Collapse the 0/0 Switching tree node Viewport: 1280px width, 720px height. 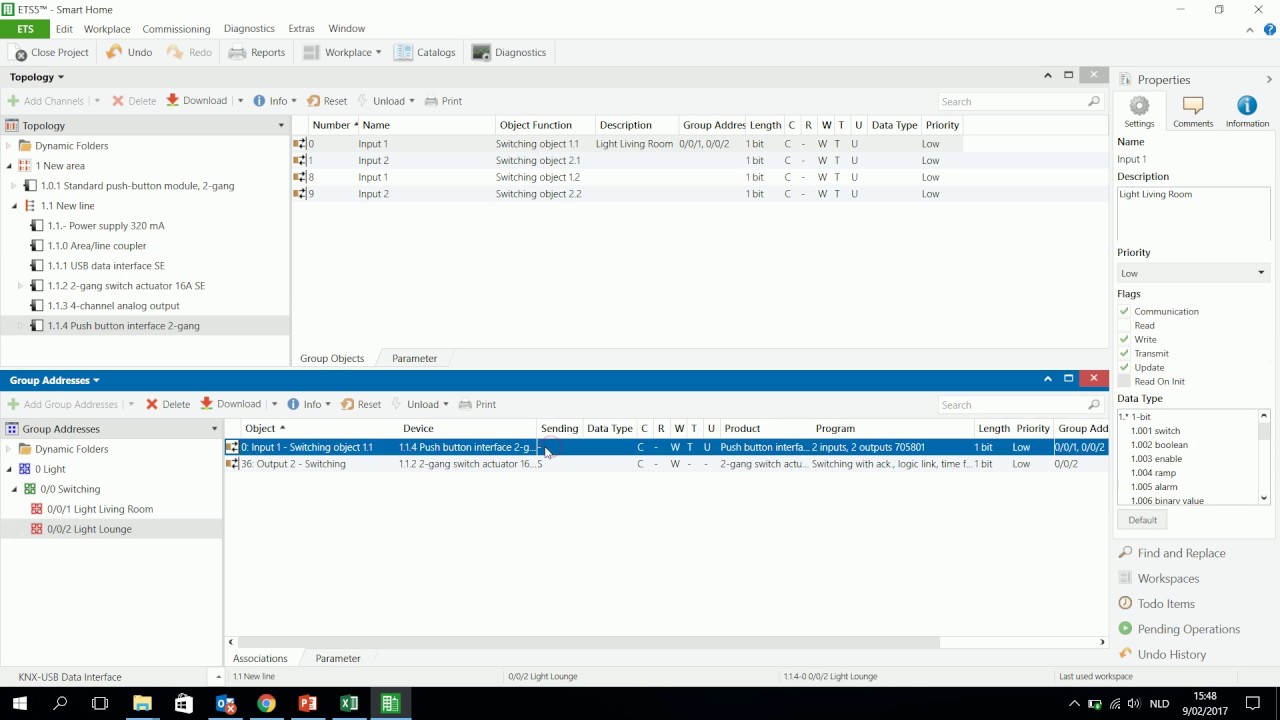tap(15, 489)
